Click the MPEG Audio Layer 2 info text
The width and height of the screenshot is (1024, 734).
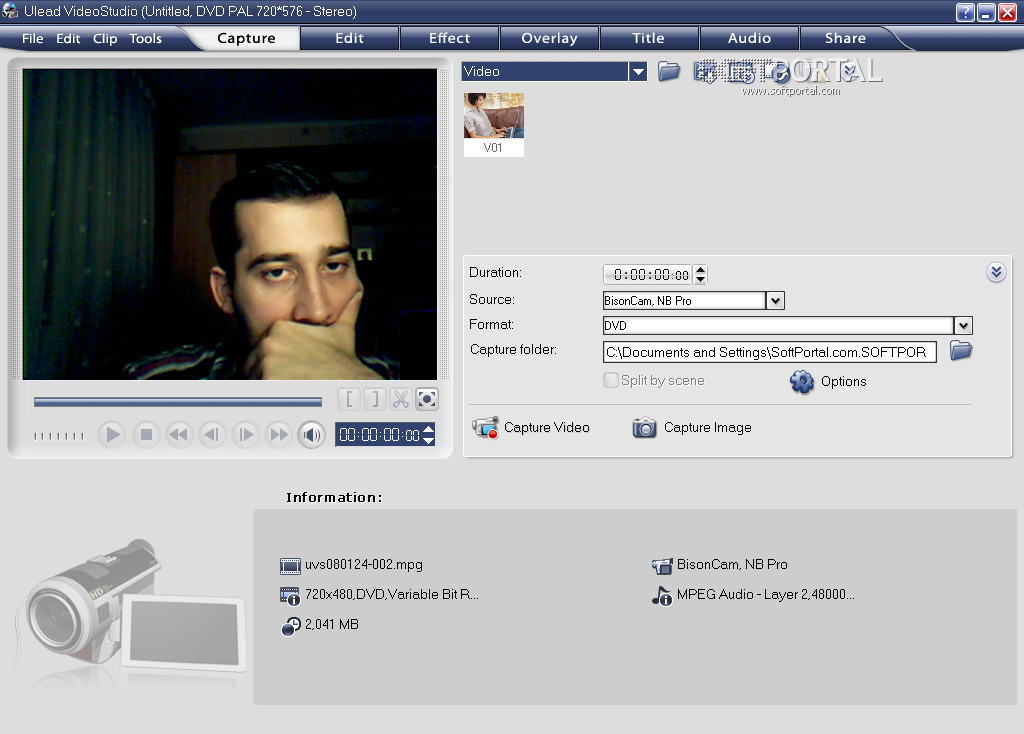click(x=765, y=594)
